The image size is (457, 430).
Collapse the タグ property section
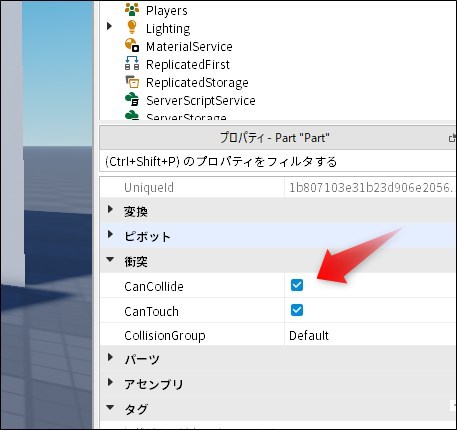pyautogui.click(x=110, y=407)
